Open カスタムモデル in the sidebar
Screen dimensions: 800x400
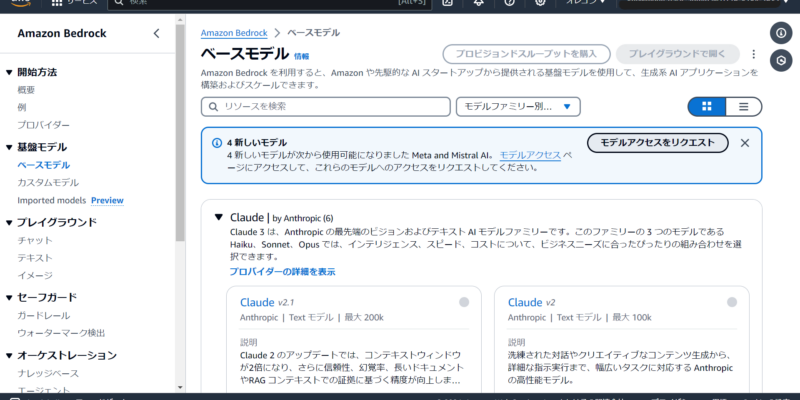(x=48, y=182)
